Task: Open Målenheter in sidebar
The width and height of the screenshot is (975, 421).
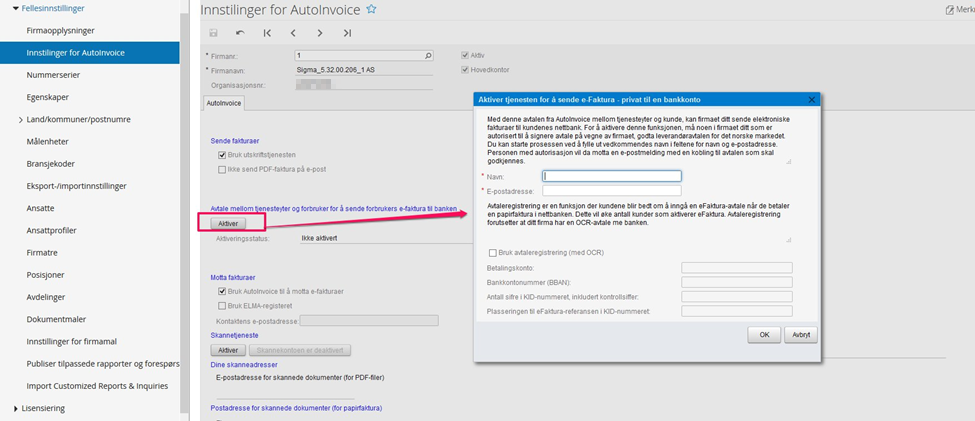Action: click(x=47, y=141)
